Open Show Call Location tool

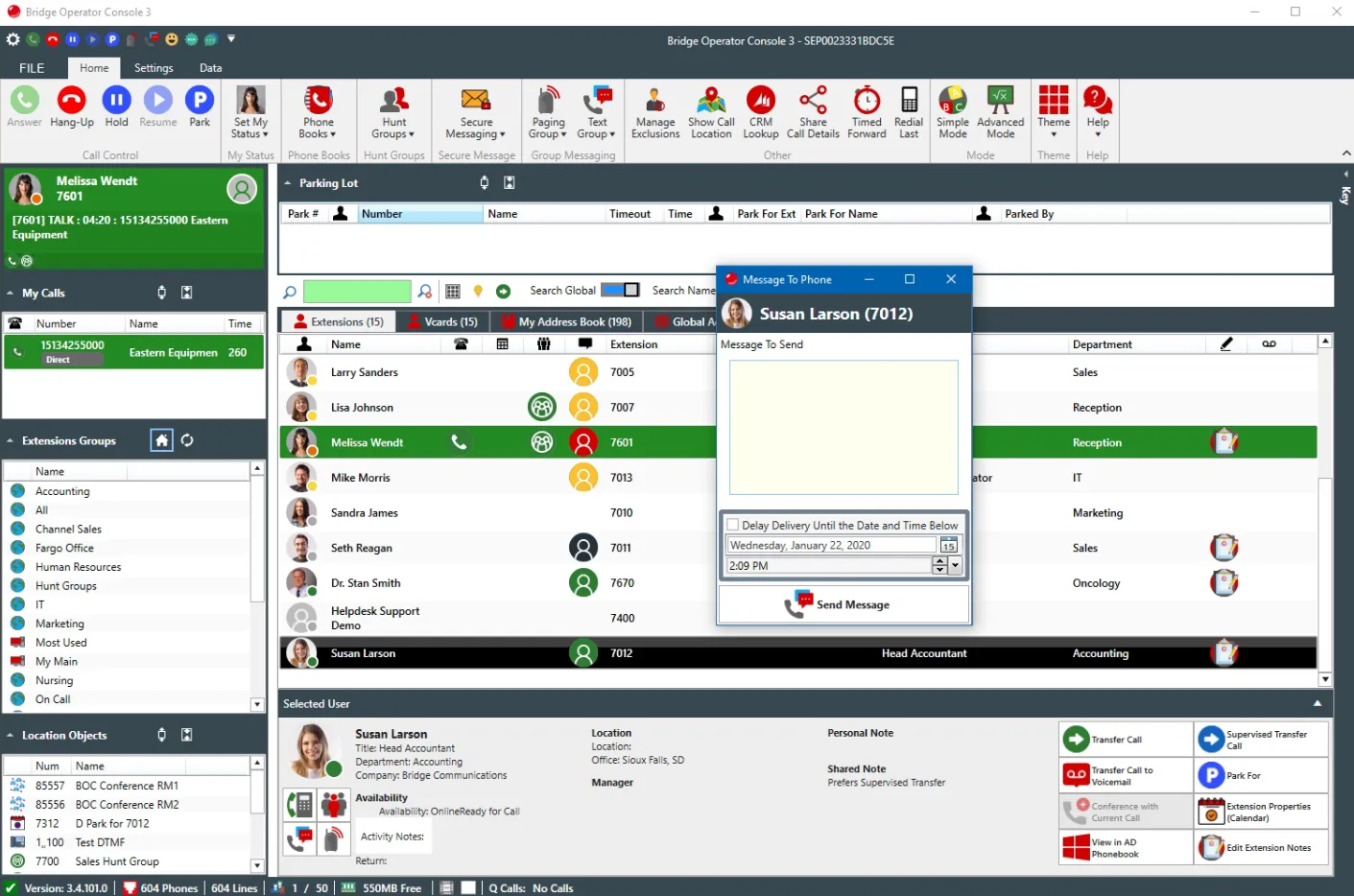711,111
